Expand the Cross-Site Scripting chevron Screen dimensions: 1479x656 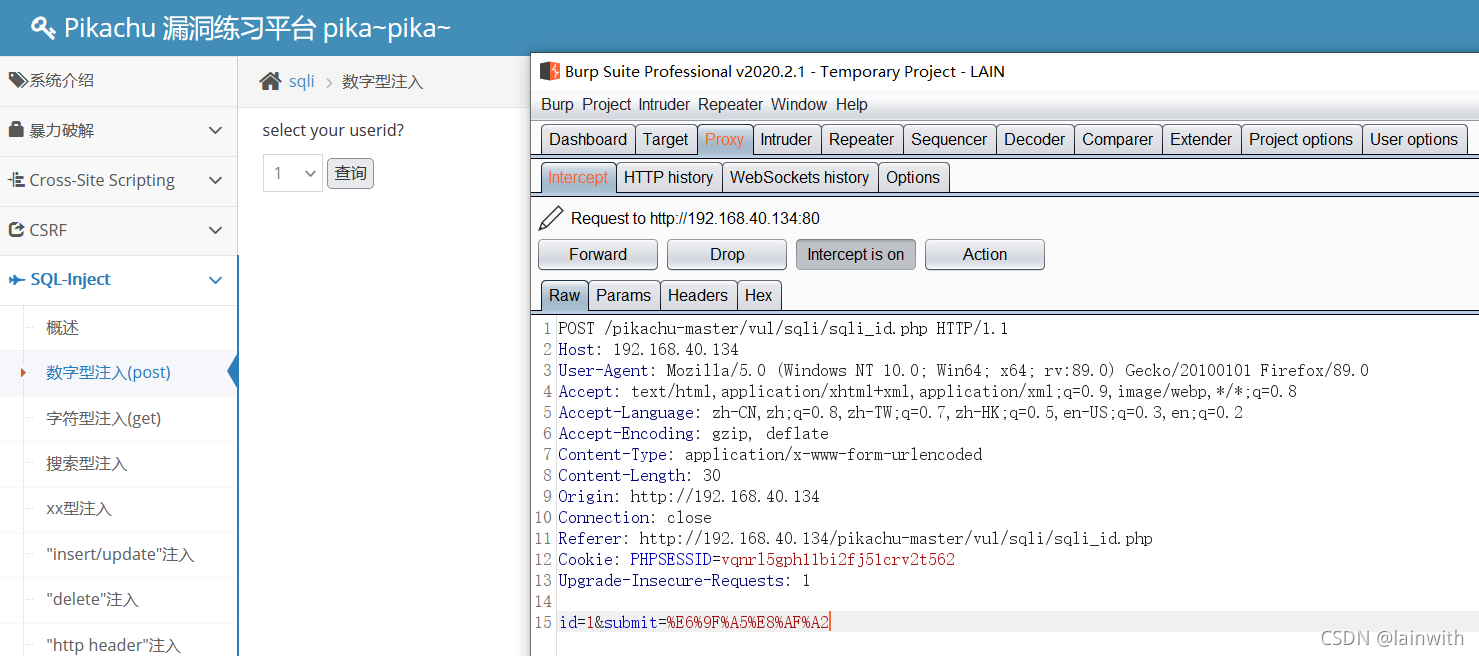click(x=215, y=180)
